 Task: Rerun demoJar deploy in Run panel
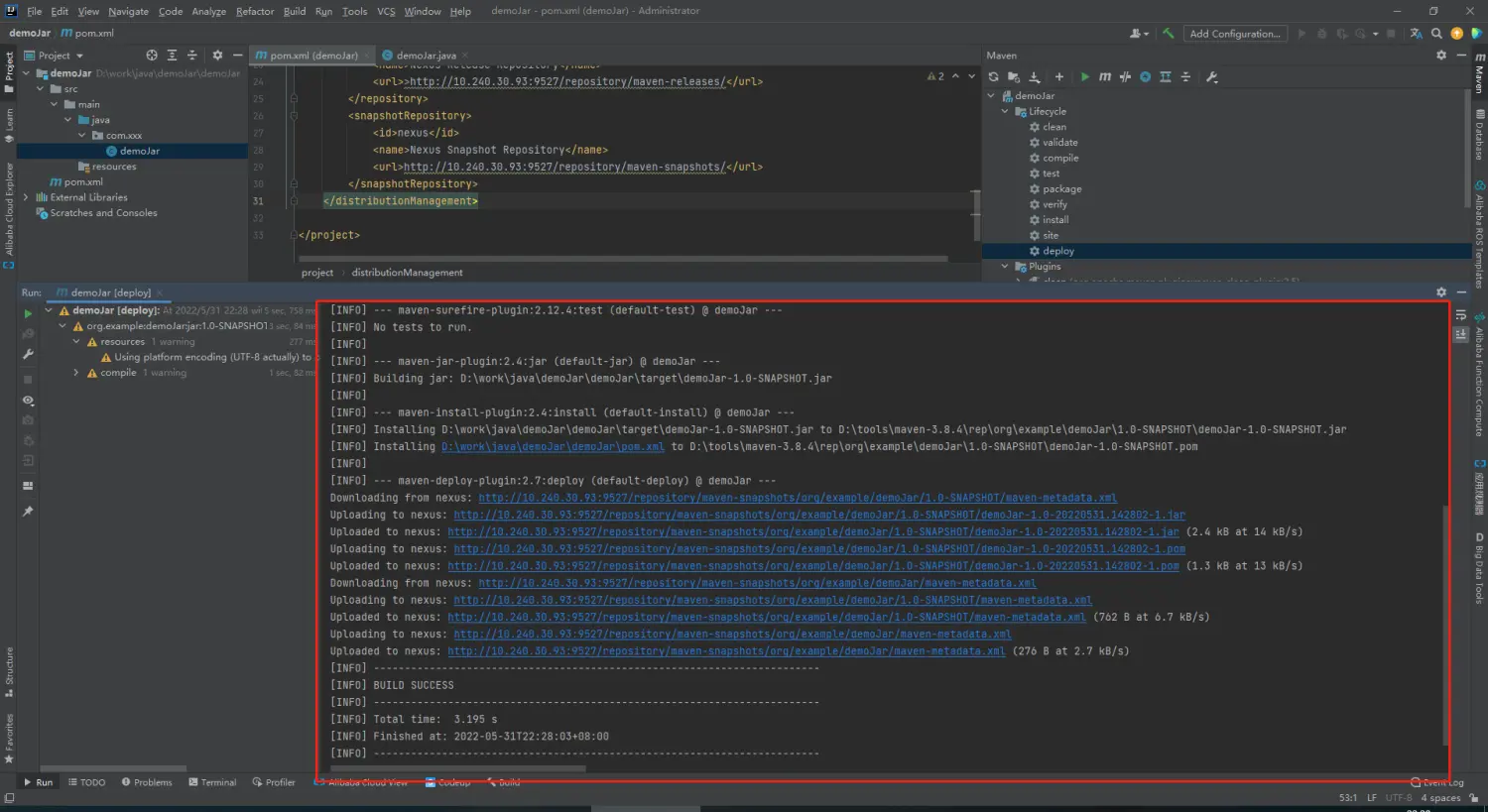coord(28,313)
